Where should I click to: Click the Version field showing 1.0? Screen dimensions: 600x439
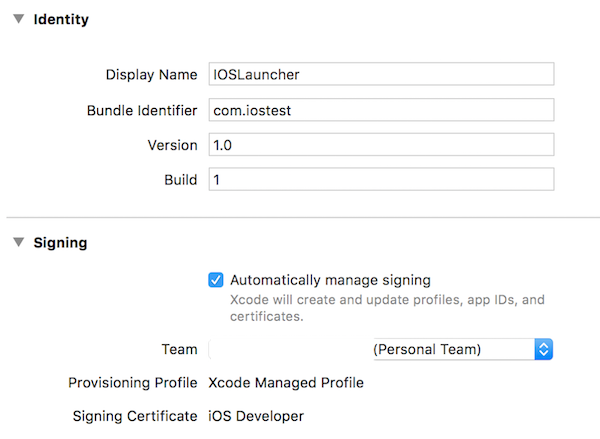coord(381,145)
